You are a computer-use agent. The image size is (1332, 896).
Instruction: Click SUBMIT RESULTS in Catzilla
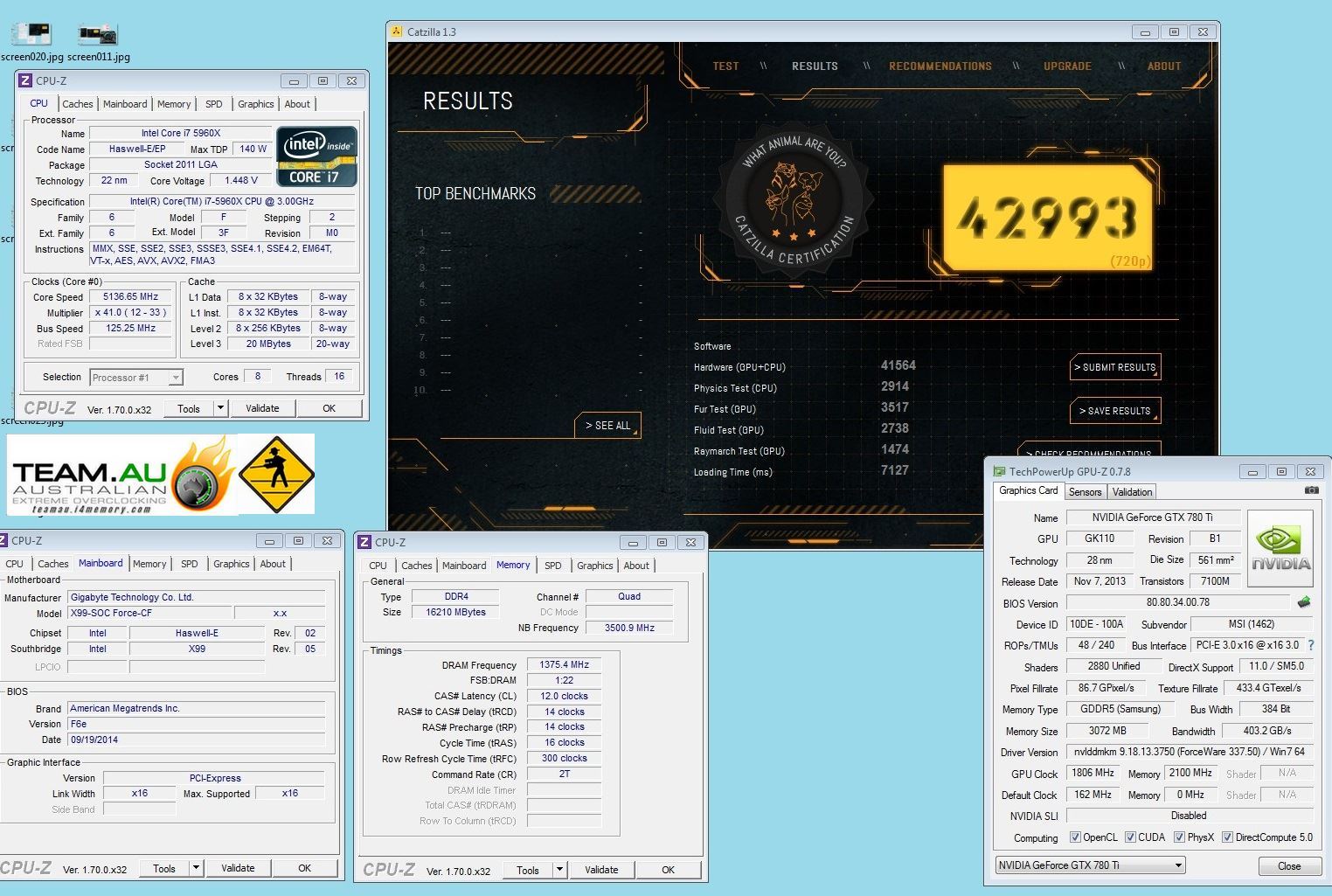1115,368
